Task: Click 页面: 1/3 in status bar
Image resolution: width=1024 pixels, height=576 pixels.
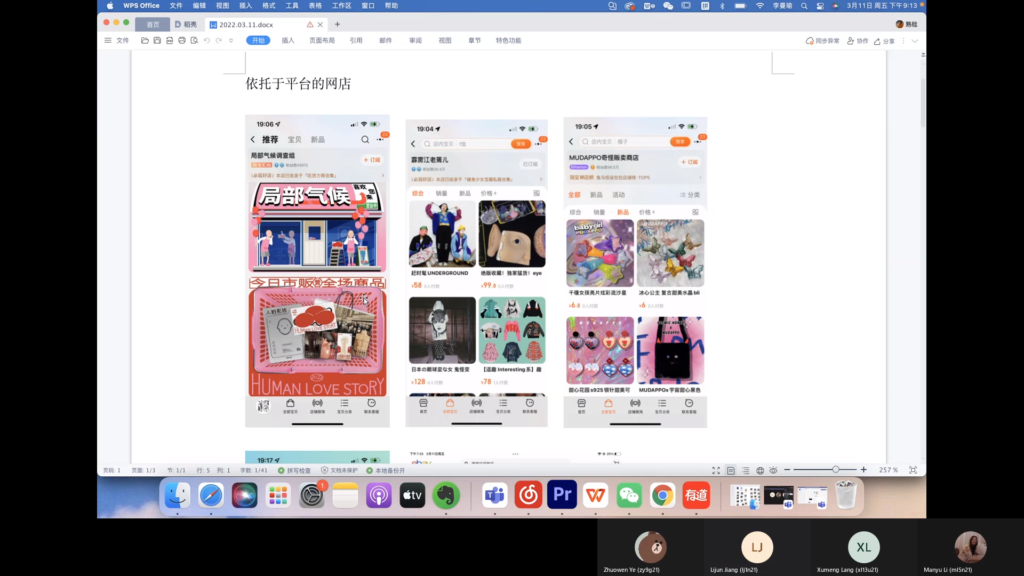Action: pos(144,470)
